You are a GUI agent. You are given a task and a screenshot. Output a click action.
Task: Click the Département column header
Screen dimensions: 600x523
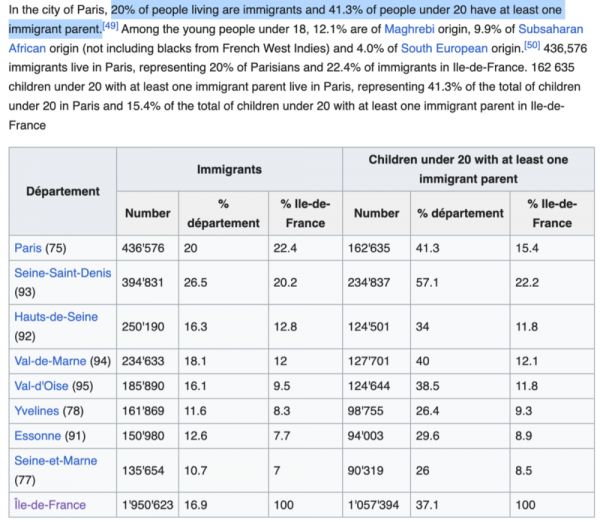pyautogui.click(x=63, y=191)
